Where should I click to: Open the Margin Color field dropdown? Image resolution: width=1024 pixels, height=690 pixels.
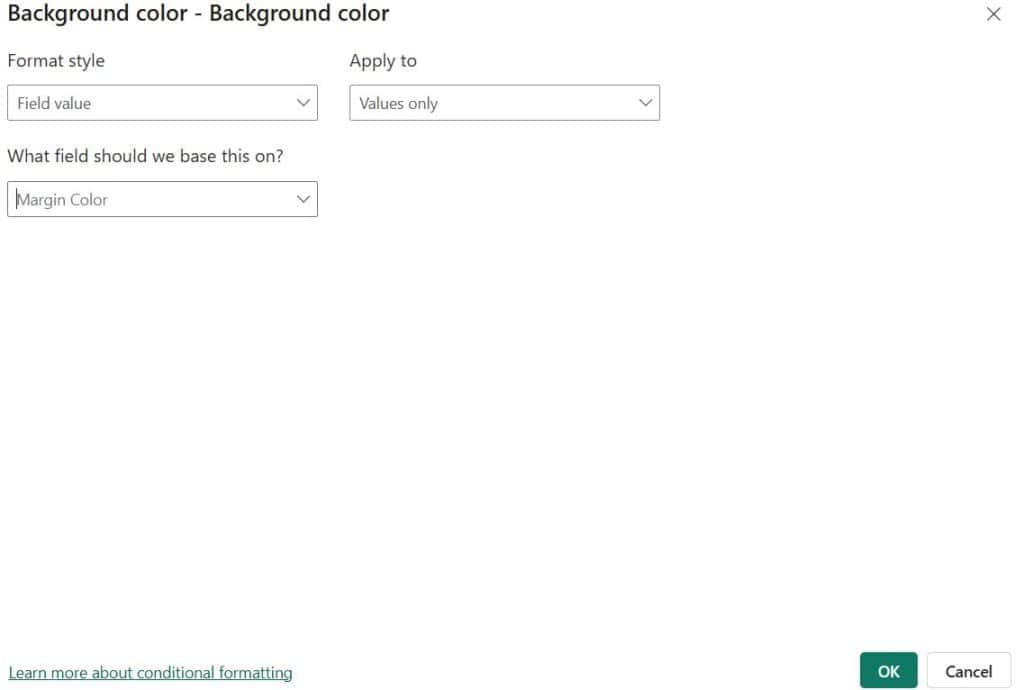(163, 199)
